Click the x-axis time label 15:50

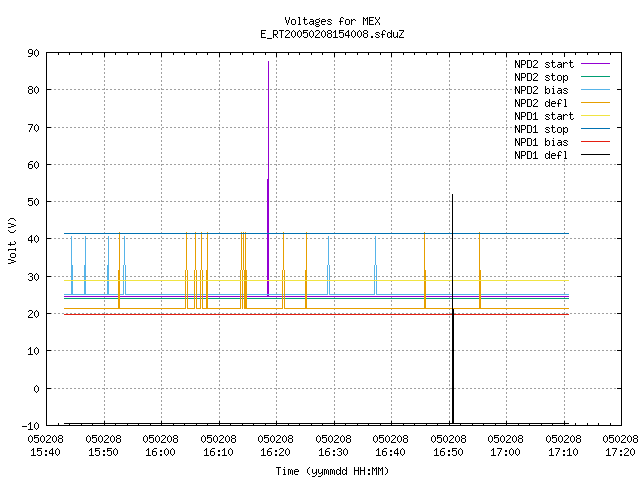(103, 452)
